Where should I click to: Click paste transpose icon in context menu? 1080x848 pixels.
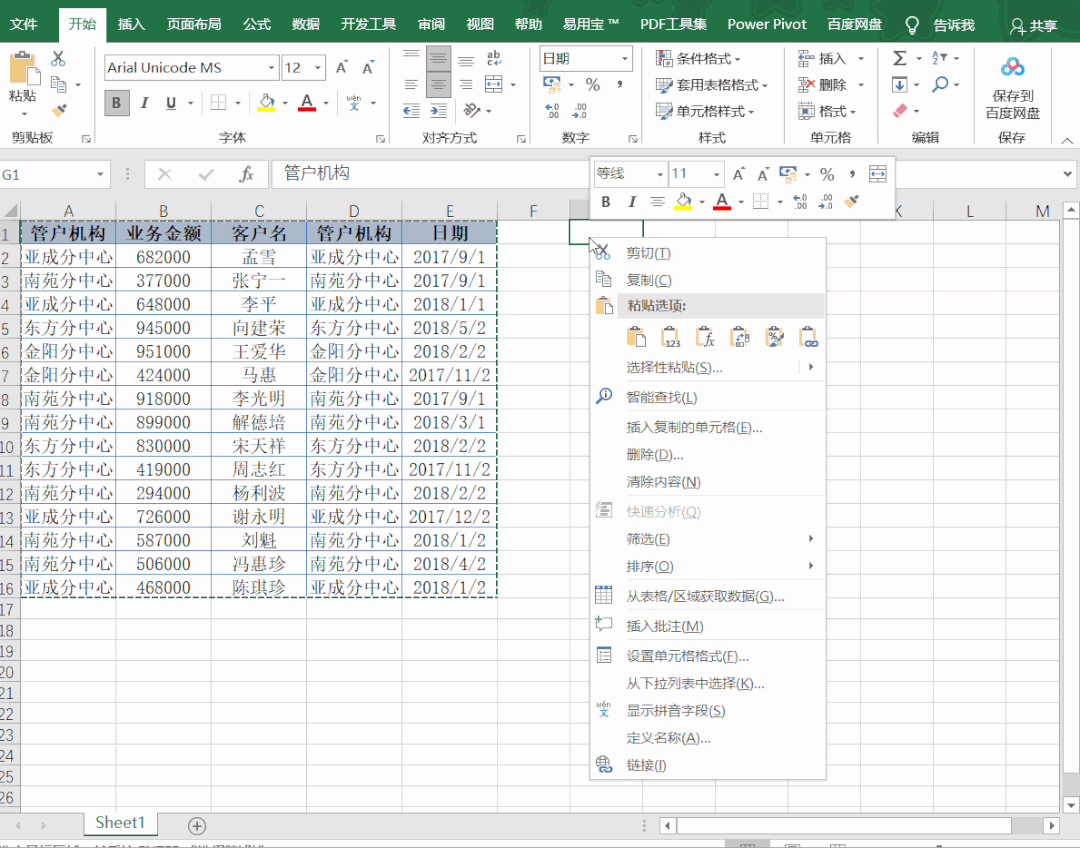tap(740, 337)
